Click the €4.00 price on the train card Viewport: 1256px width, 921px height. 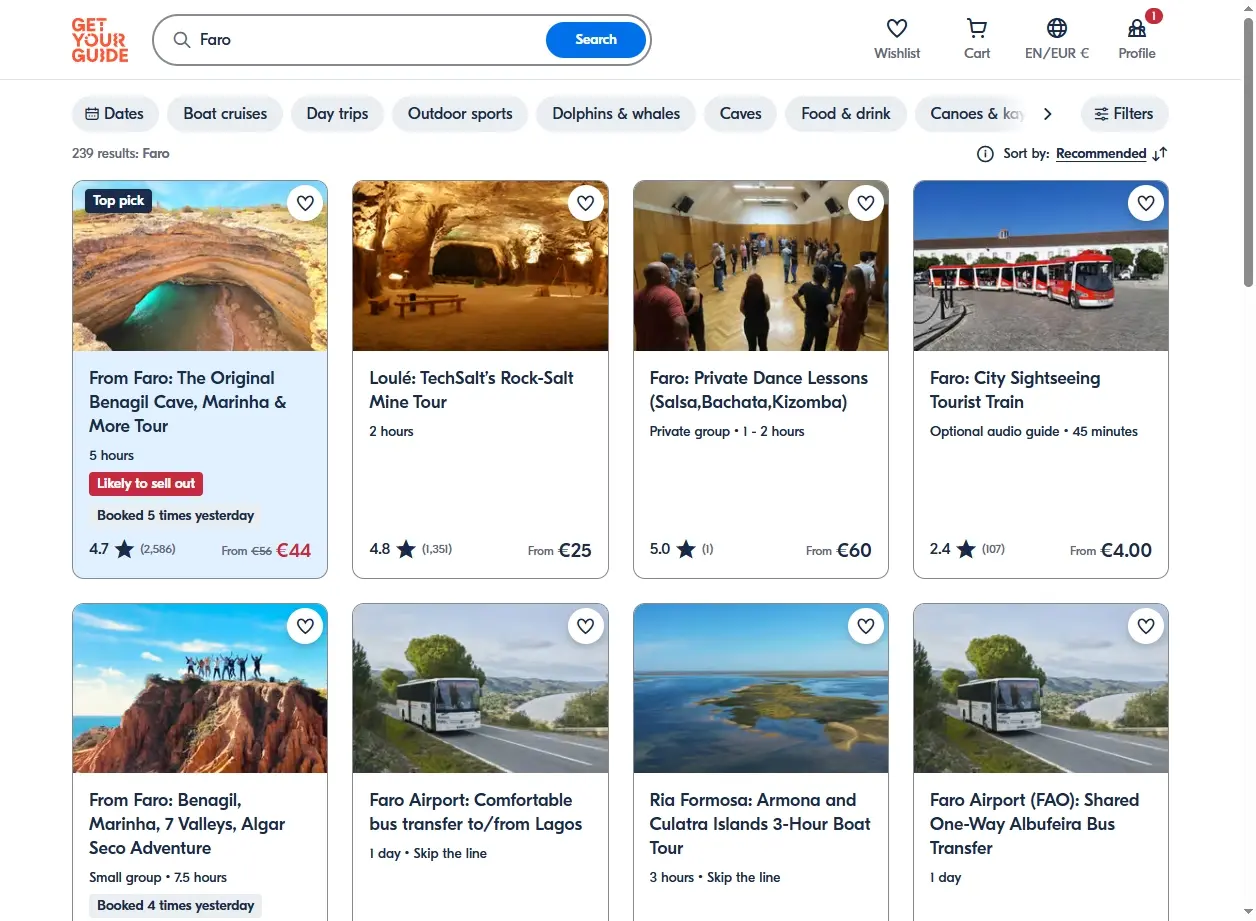(x=1126, y=549)
